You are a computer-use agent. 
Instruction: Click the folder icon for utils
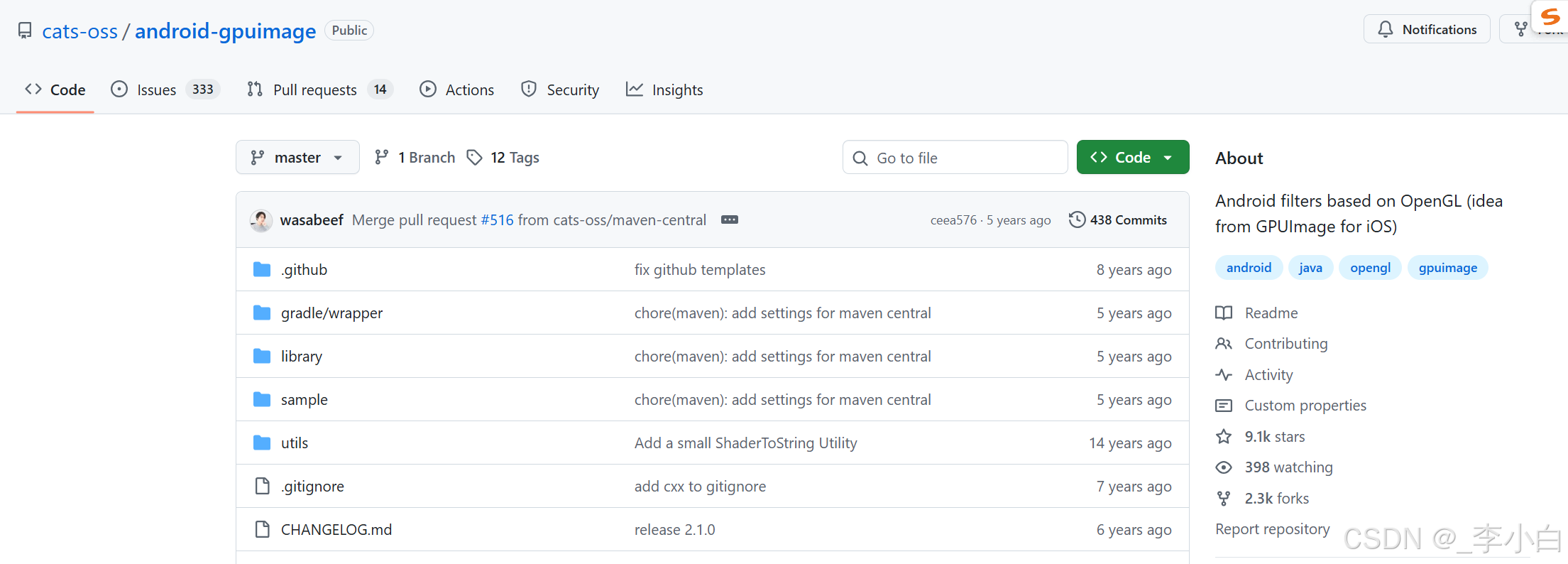pyautogui.click(x=262, y=443)
